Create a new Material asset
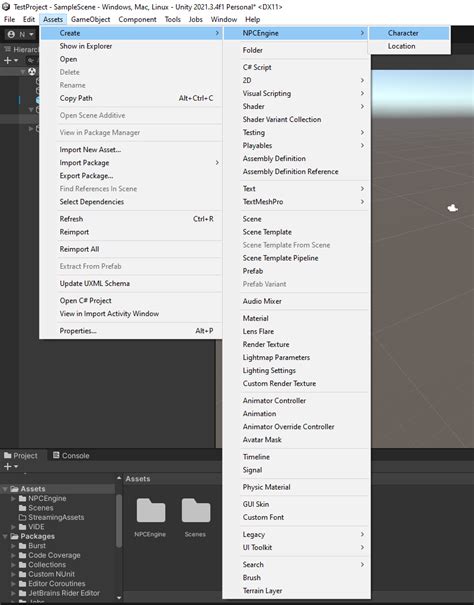 tap(296, 318)
